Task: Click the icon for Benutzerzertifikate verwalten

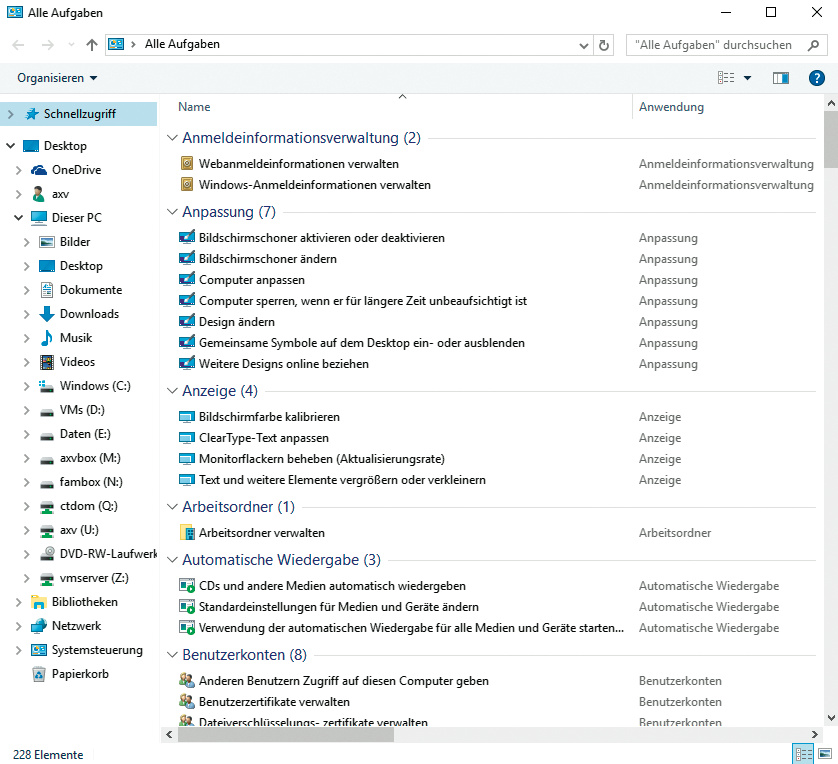Action: coord(187,701)
